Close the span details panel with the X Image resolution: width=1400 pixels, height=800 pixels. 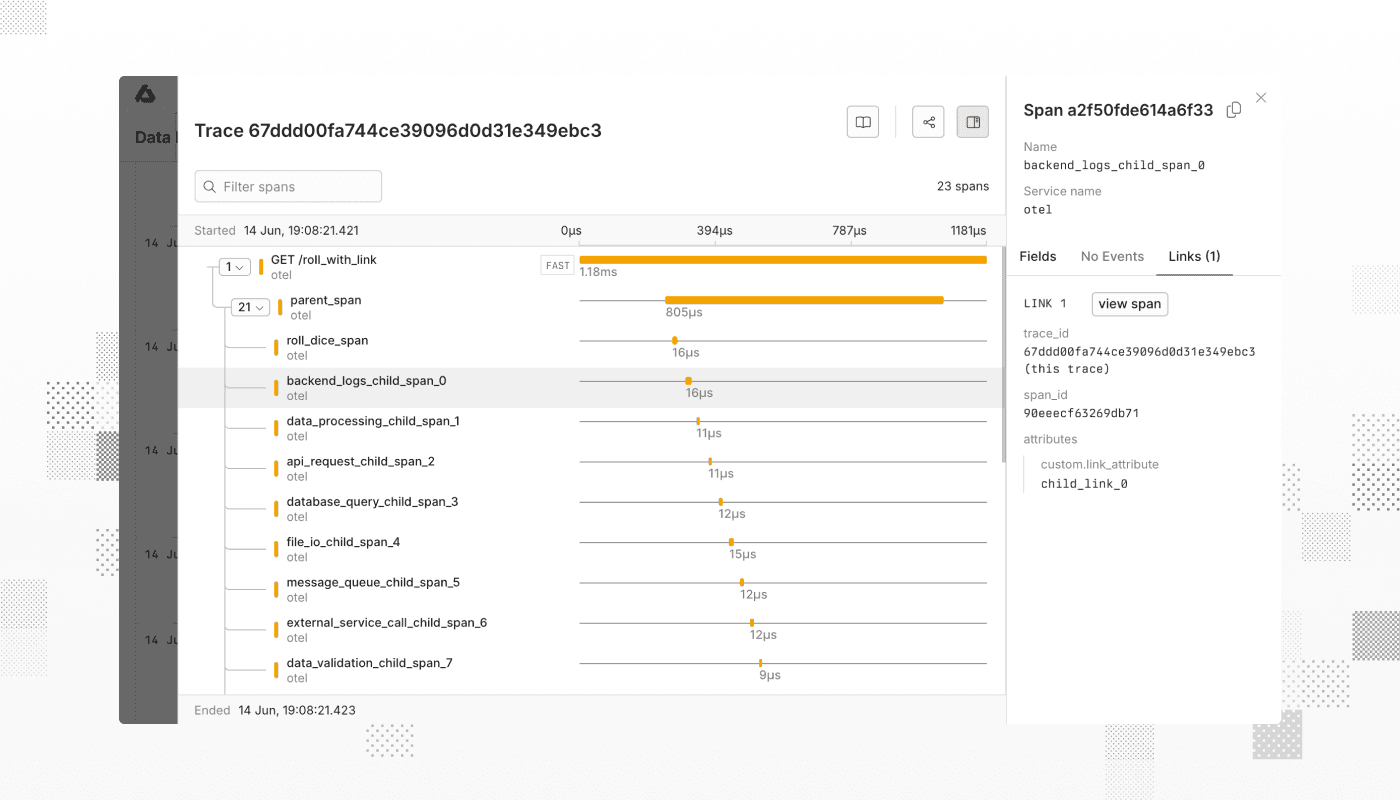1260,97
